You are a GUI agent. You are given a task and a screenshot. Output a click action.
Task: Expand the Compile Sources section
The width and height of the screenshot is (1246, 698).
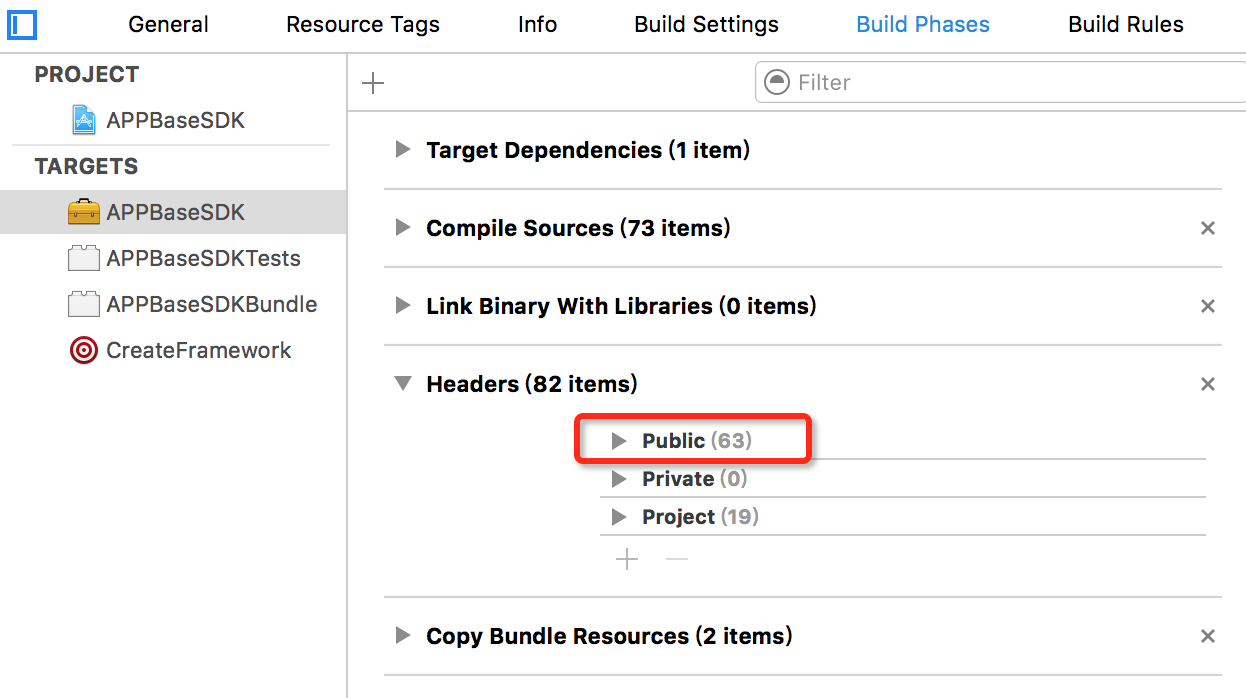pos(403,228)
